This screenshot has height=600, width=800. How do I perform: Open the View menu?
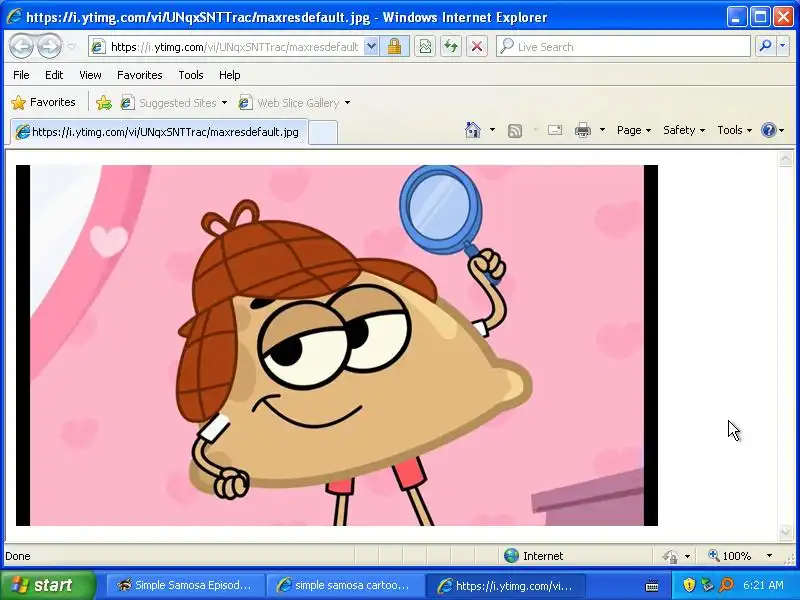[x=90, y=75]
